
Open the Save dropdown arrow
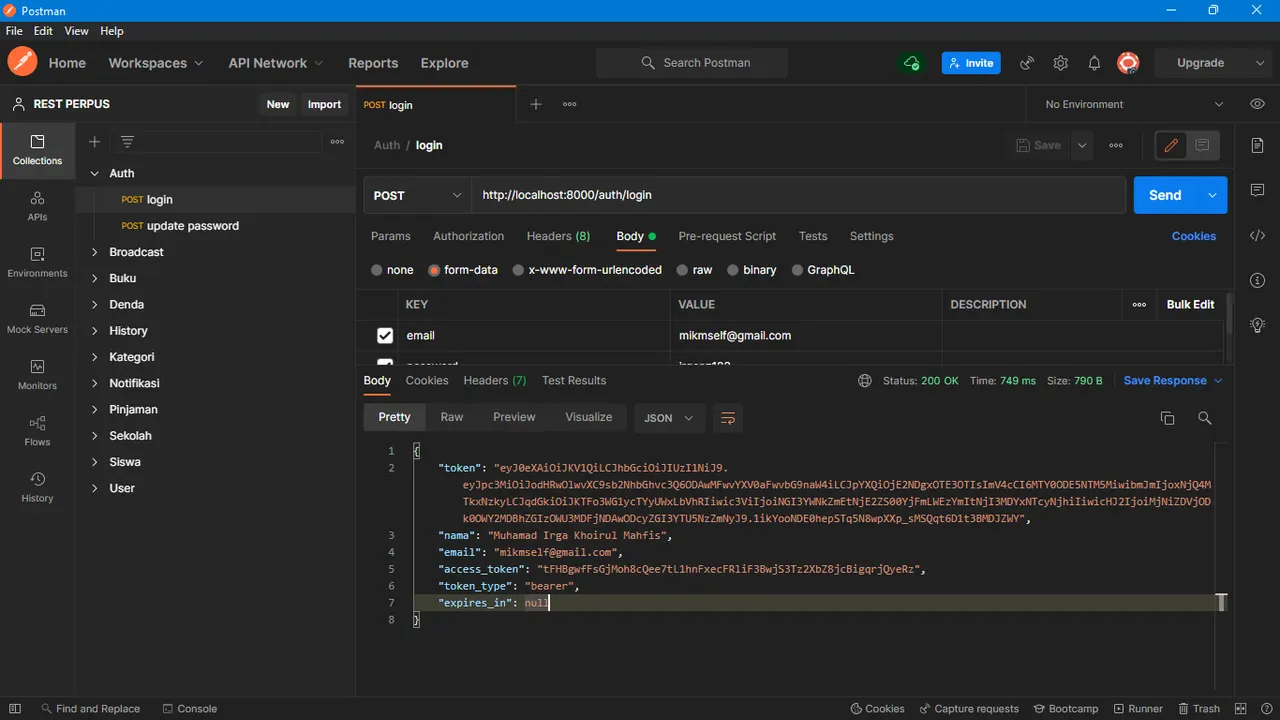pyautogui.click(x=1082, y=145)
